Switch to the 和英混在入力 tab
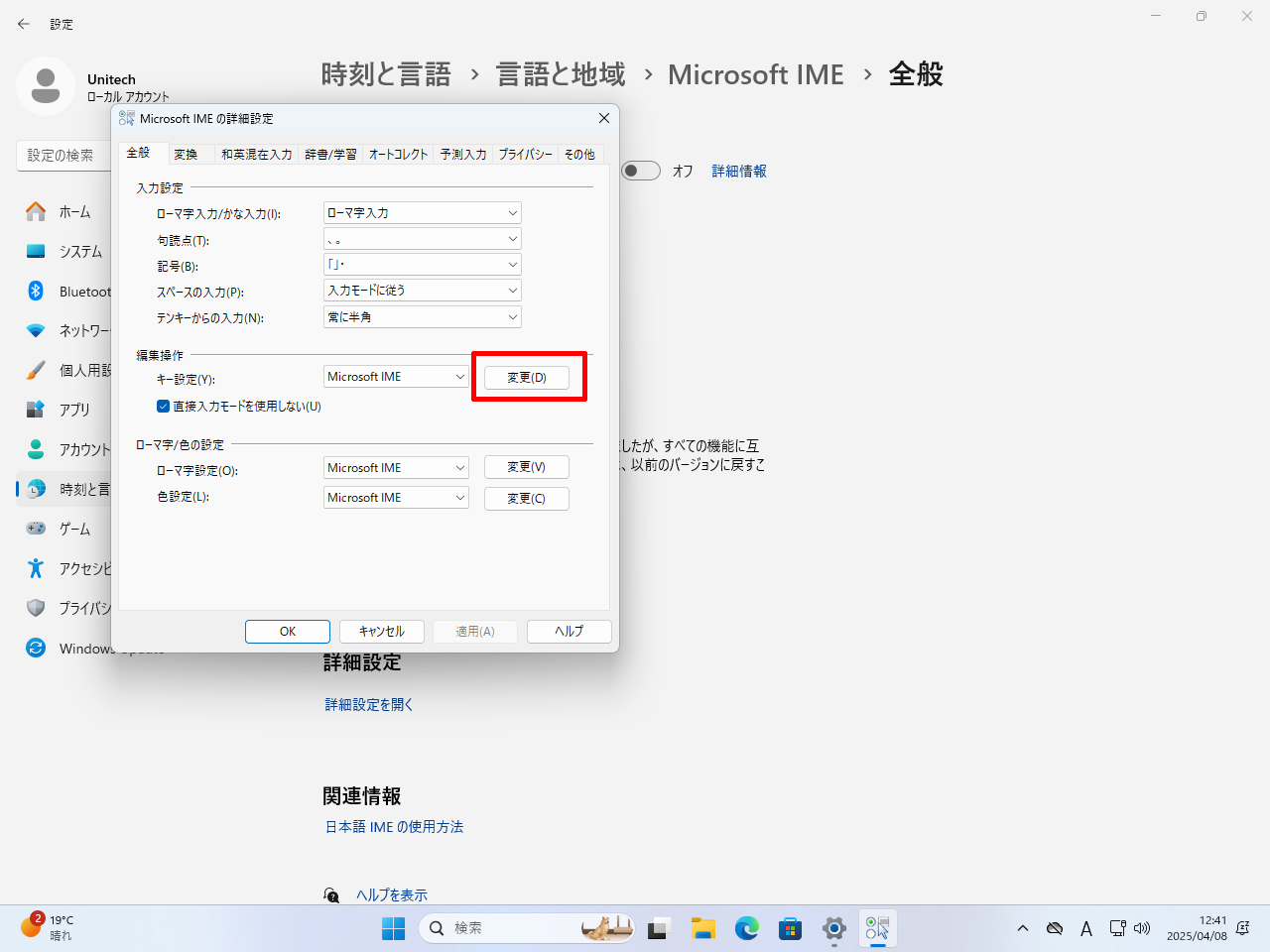This screenshot has height=952, width=1270. (256, 154)
